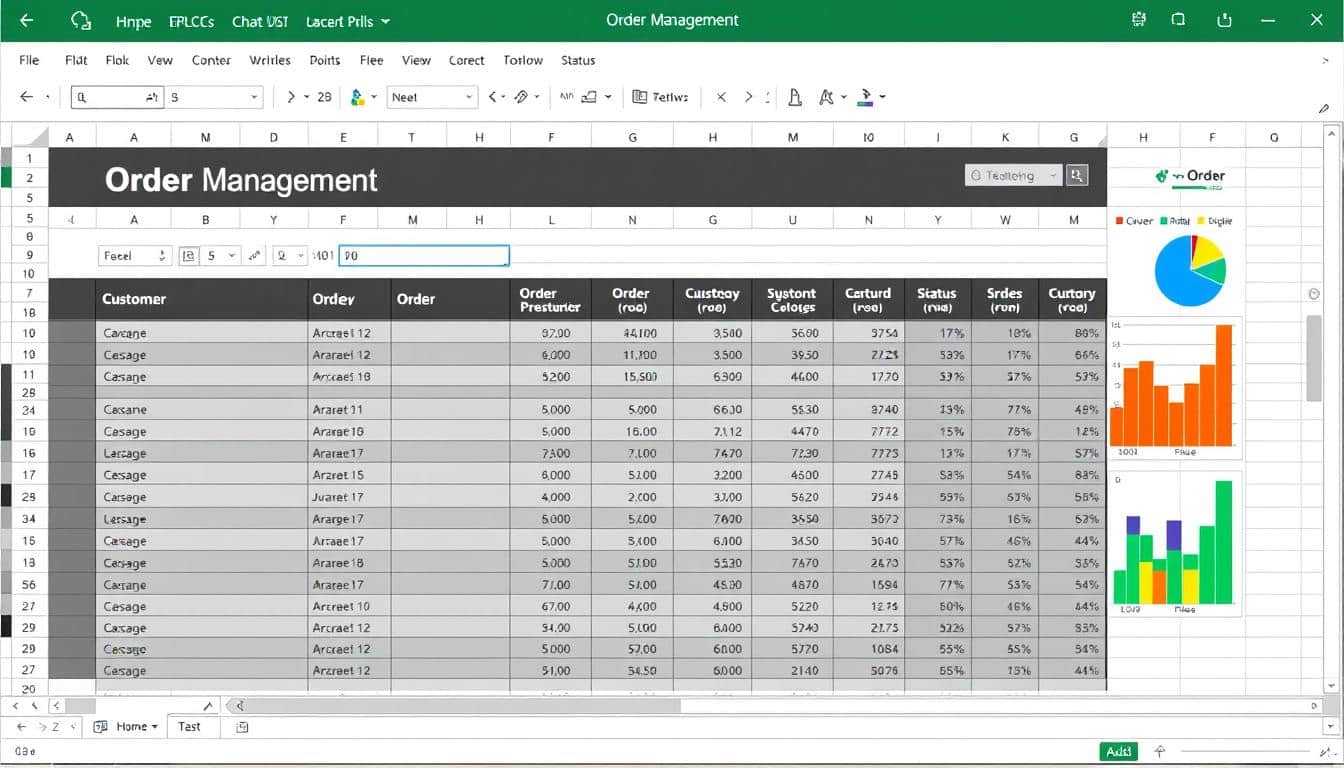Click the pencil edit icon at toolbar right
Image resolution: width=1344 pixels, height=768 pixels.
click(x=1324, y=108)
